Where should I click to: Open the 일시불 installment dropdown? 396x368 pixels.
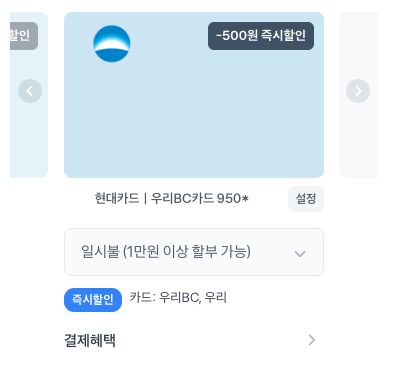(x=194, y=252)
